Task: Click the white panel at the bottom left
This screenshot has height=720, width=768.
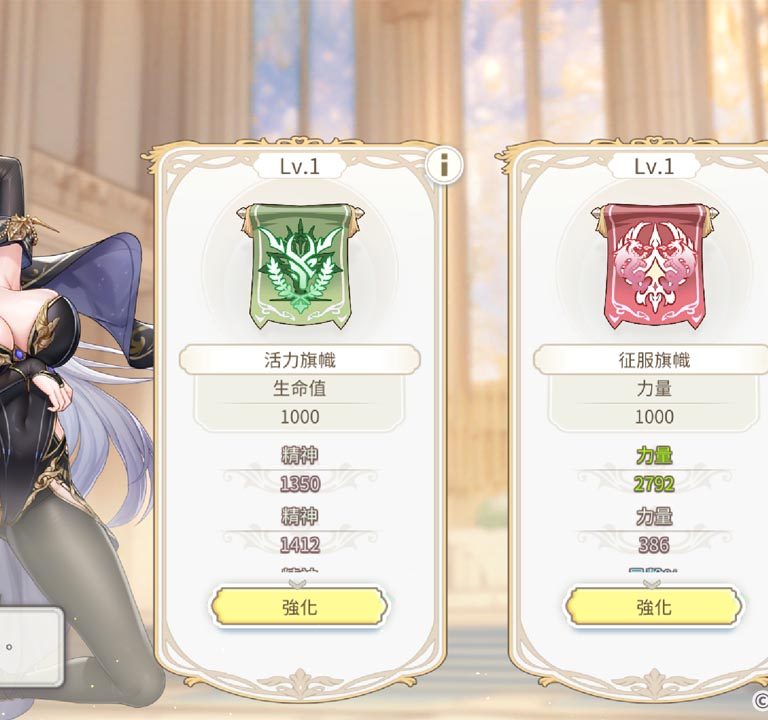Action: [x=30, y=647]
